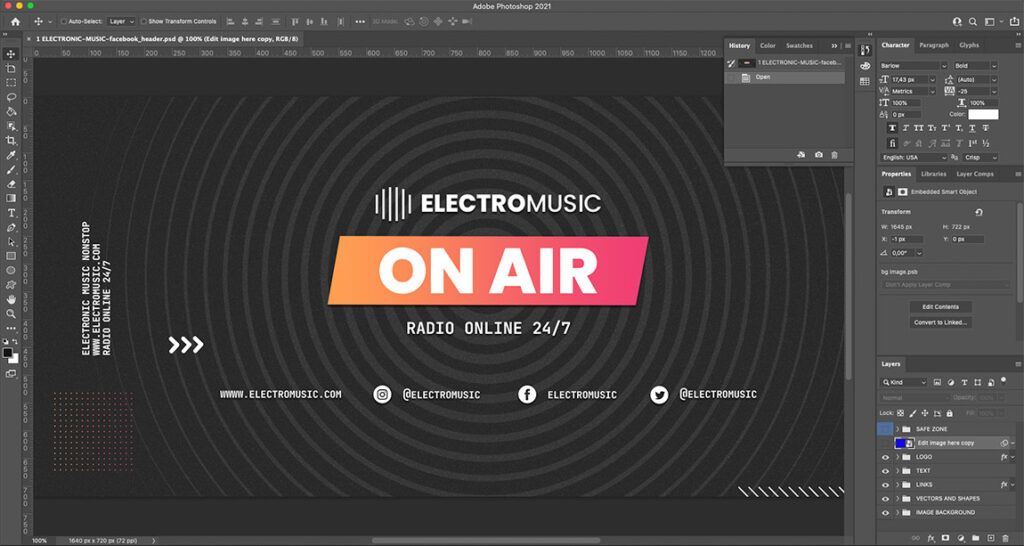Open the Paragraph tab
This screenshot has height=546, width=1024.
click(934, 45)
